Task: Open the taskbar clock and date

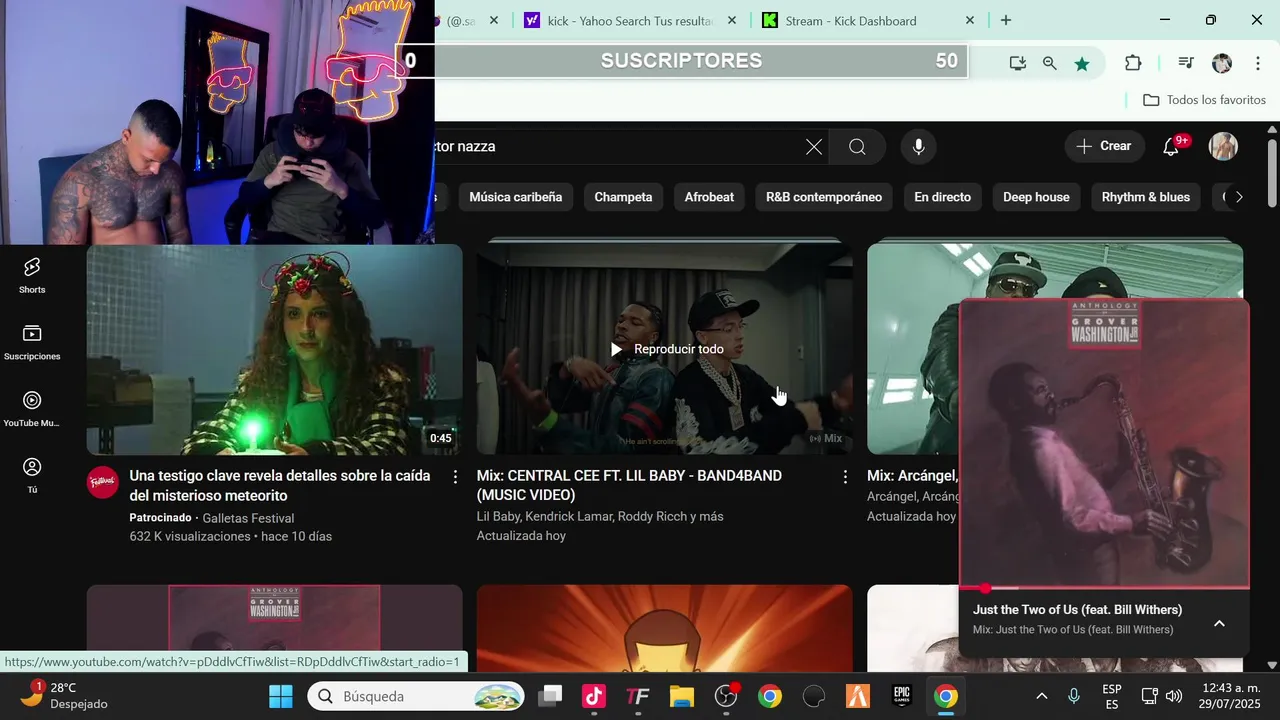Action: [x=1229, y=696]
